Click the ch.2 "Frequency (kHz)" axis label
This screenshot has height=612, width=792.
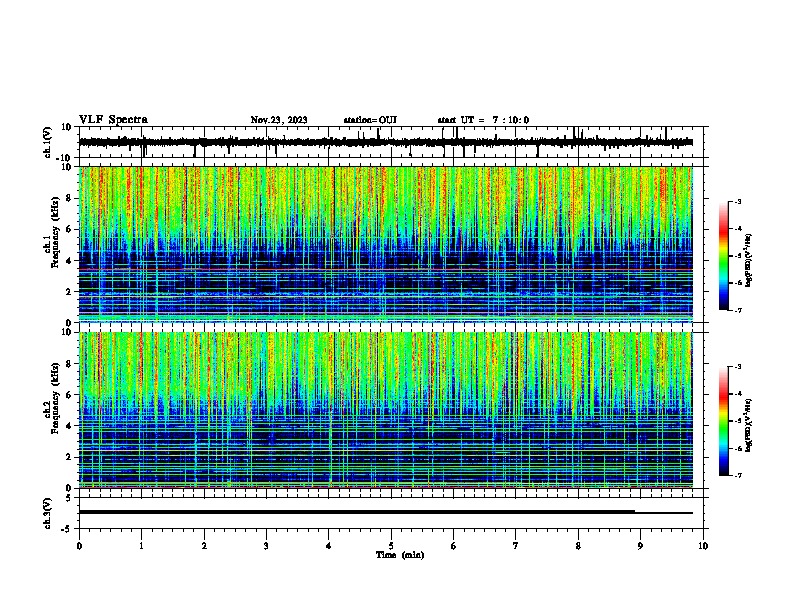pyautogui.click(x=56, y=398)
